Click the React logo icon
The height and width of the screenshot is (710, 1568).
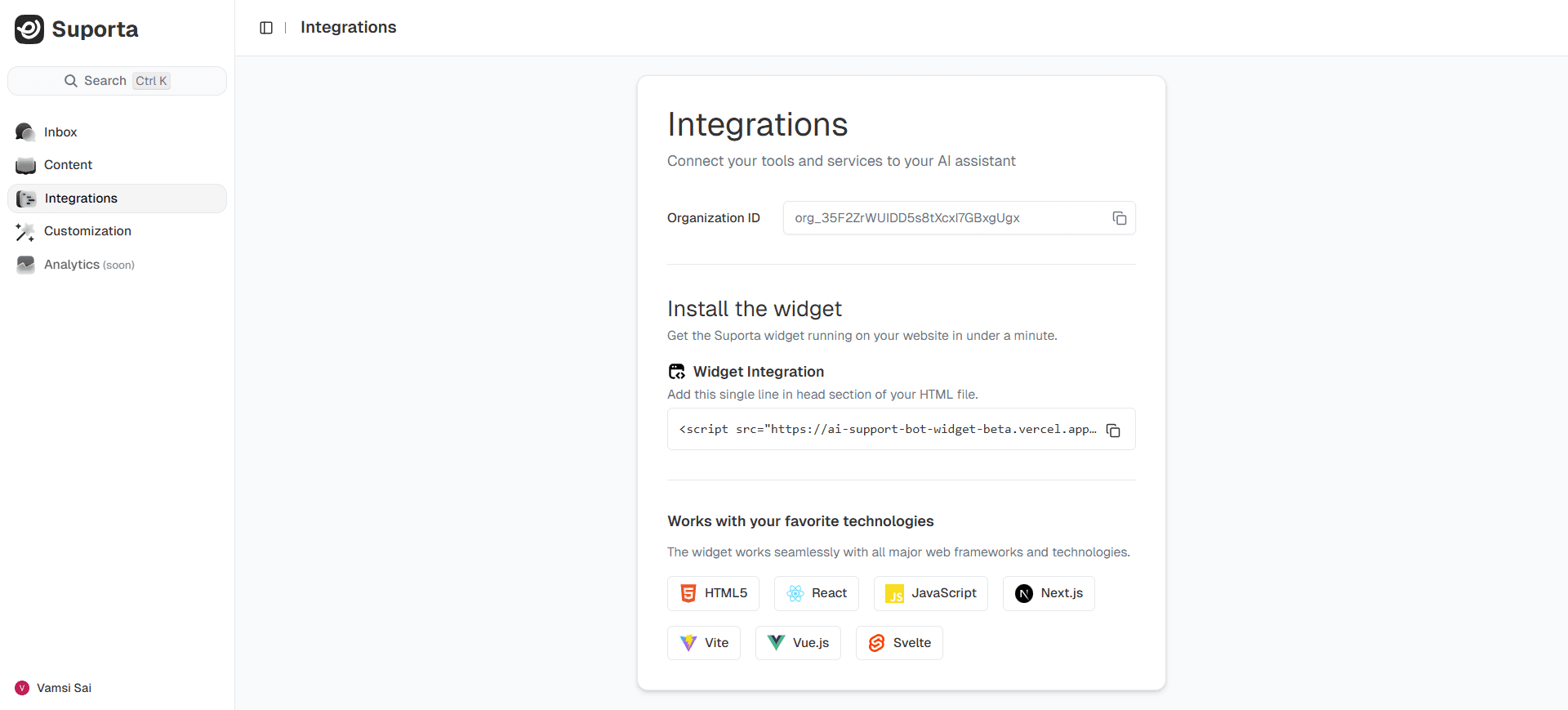(795, 594)
